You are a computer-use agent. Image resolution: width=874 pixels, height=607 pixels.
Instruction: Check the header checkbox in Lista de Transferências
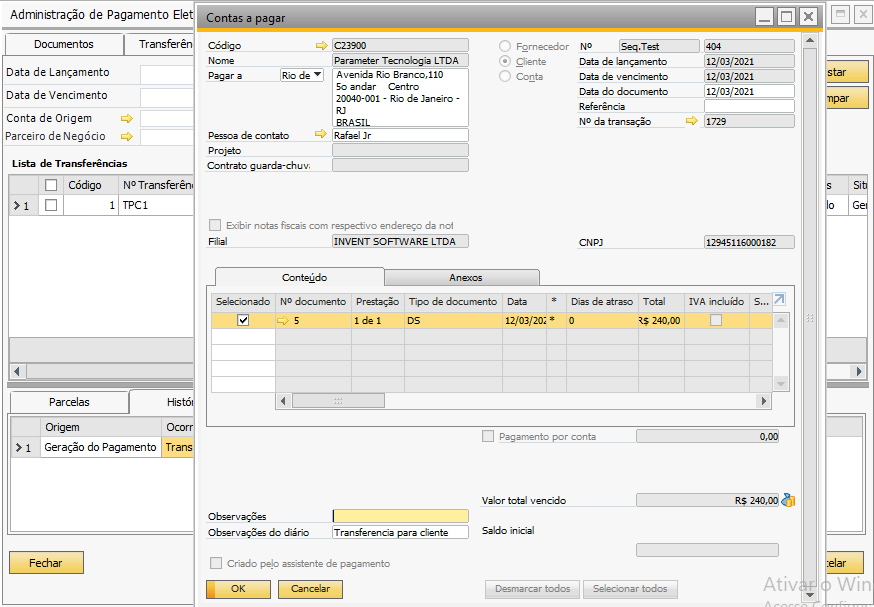pos(51,184)
